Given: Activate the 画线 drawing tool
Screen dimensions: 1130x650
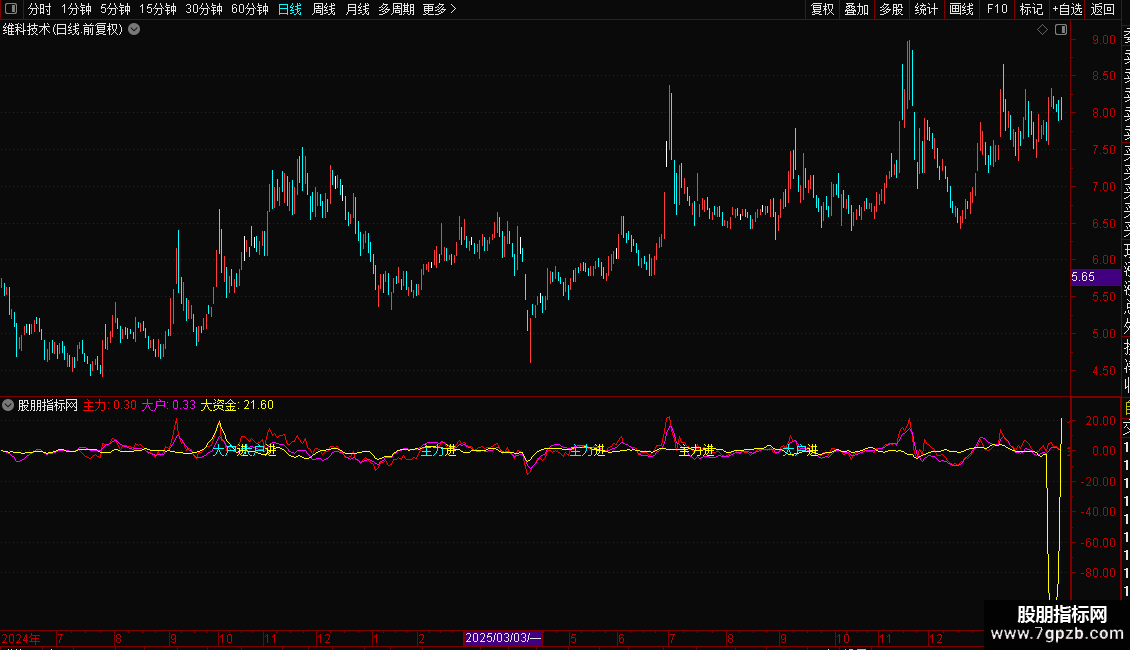Looking at the screenshot, I should click(x=961, y=9).
